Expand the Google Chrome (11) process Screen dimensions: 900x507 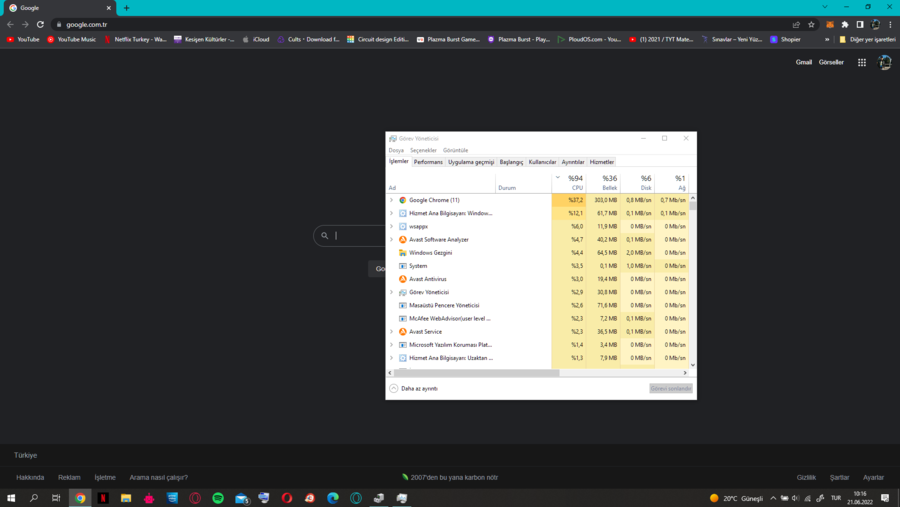(391, 200)
